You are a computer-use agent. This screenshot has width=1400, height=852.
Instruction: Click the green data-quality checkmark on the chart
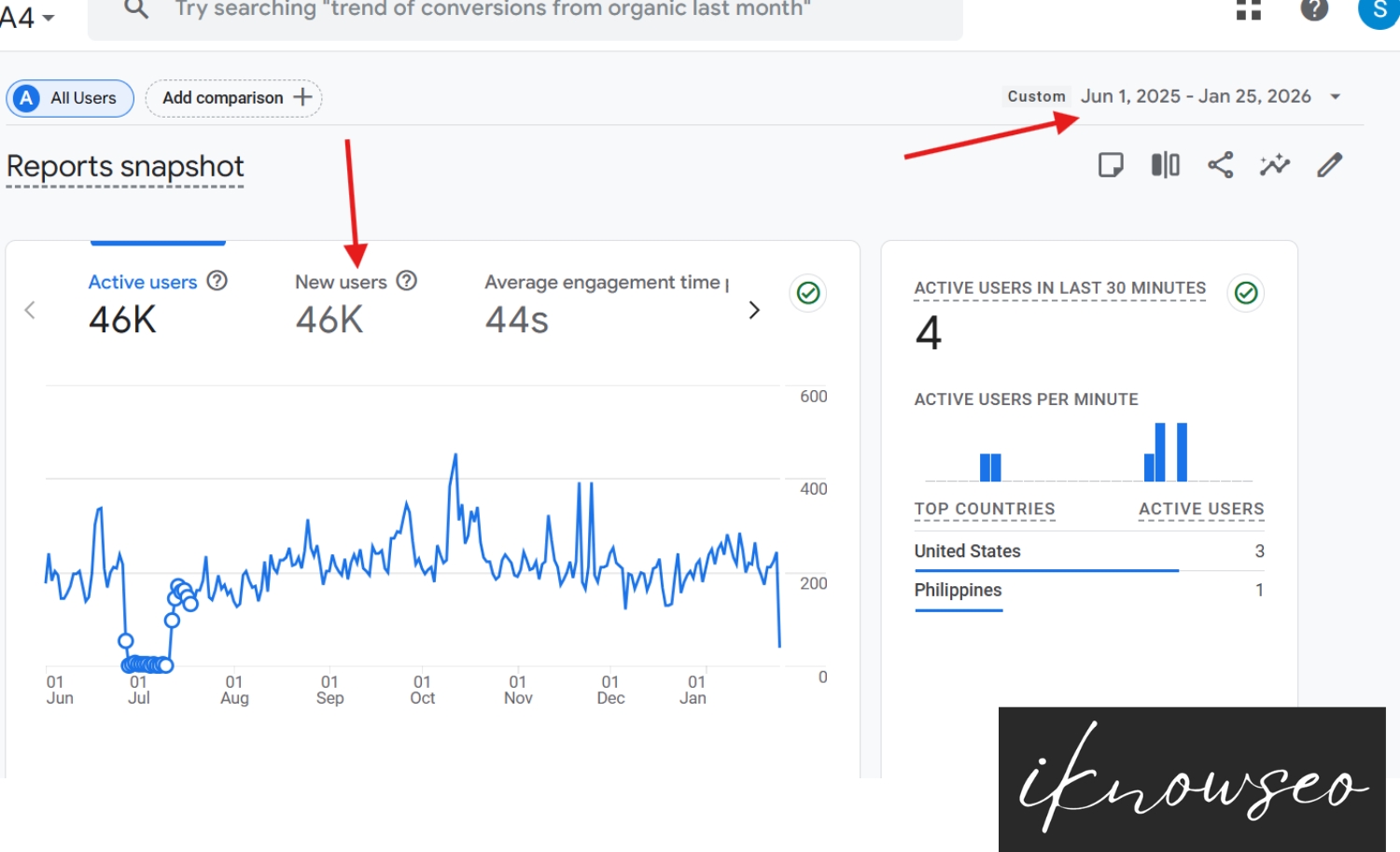point(807,293)
